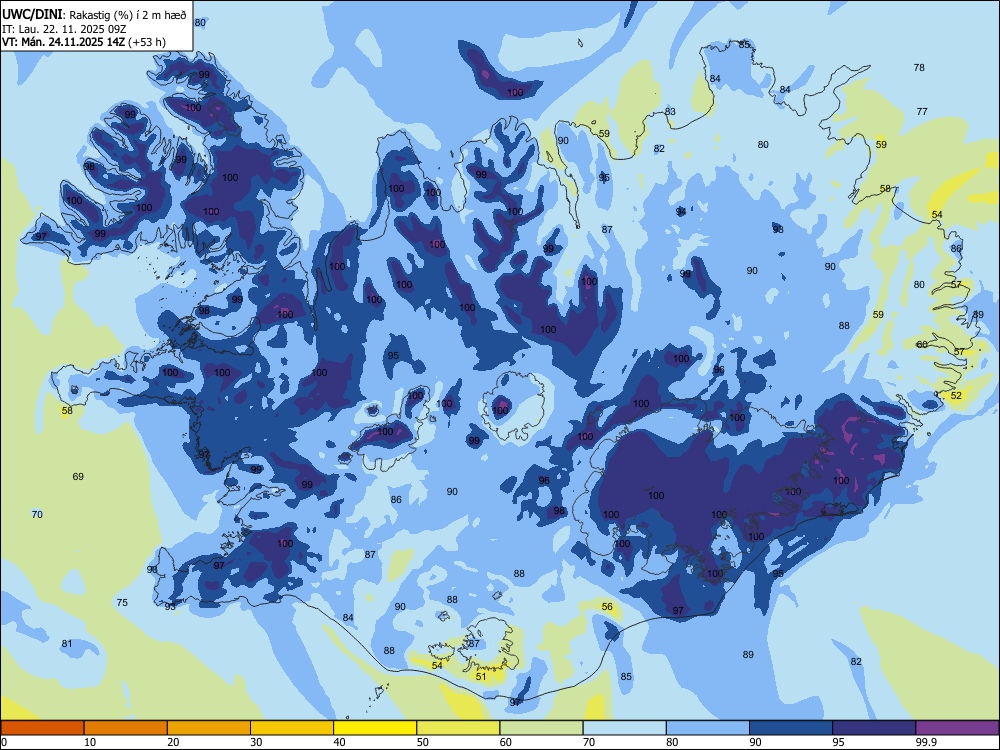Screen dimensions: 1000x750
Task: Click the '10' legend scale label
Action: (90, 742)
